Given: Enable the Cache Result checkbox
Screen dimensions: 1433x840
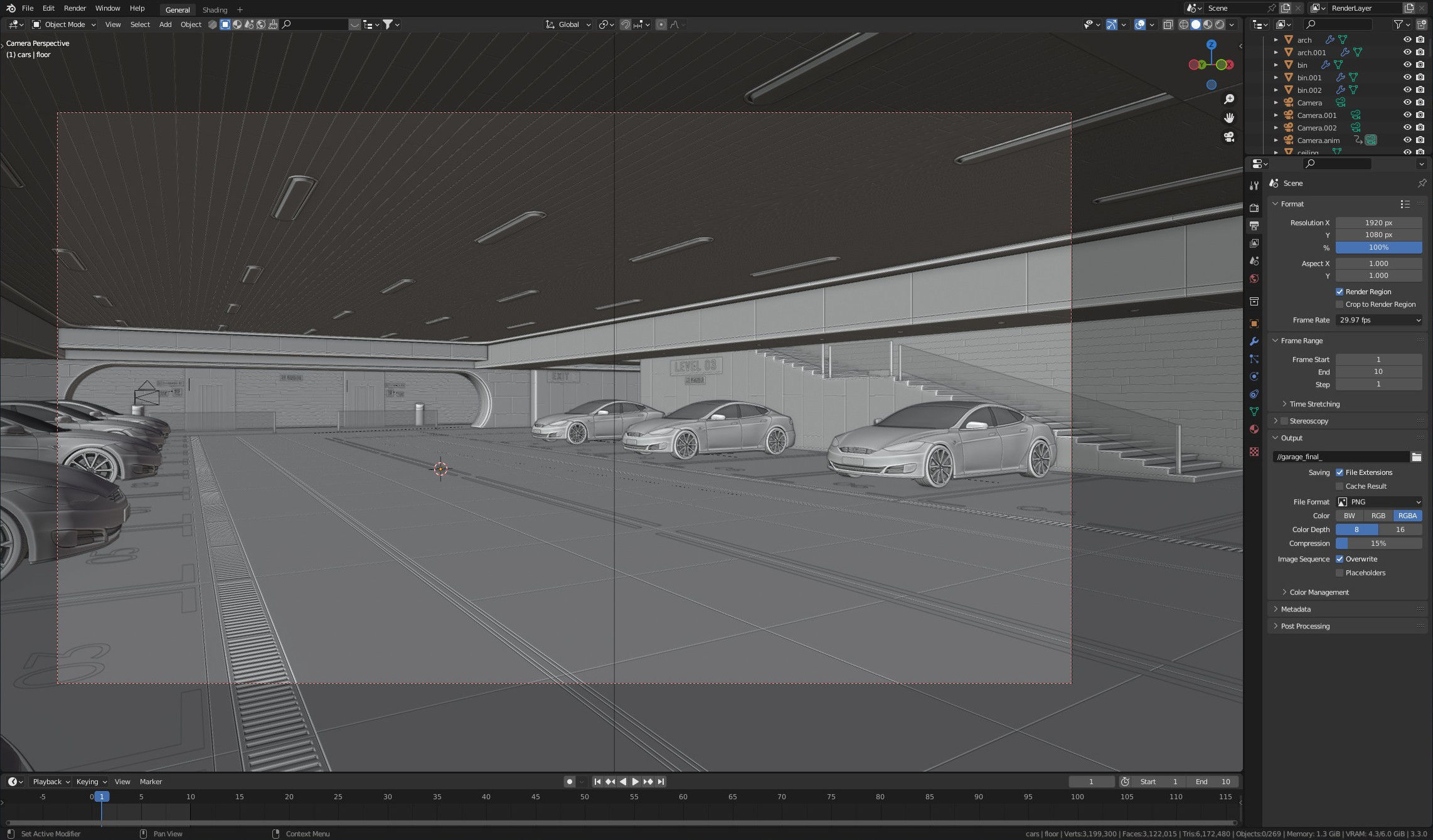Looking at the screenshot, I should click(1340, 486).
